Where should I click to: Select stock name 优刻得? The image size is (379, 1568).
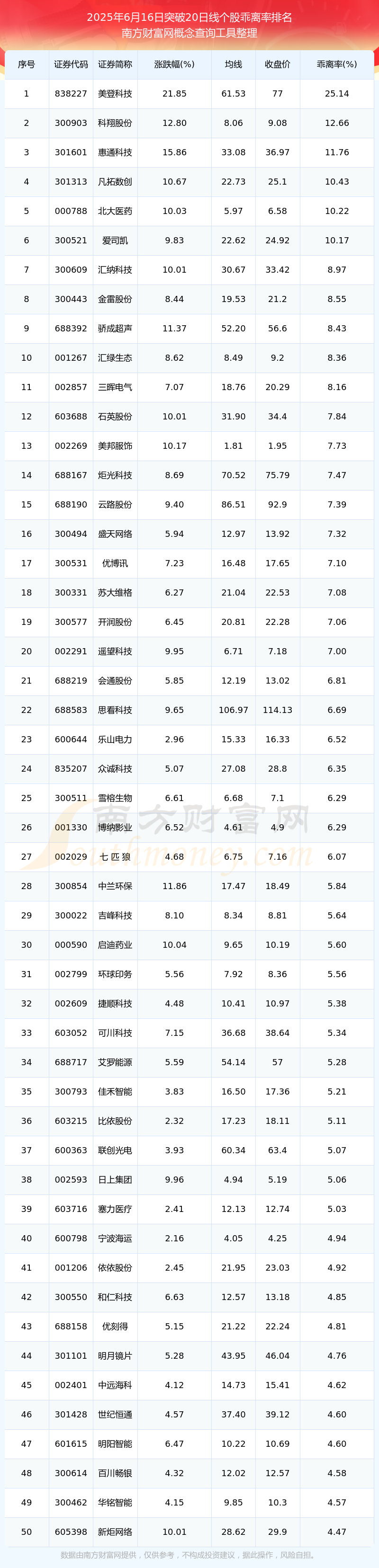click(115, 1327)
